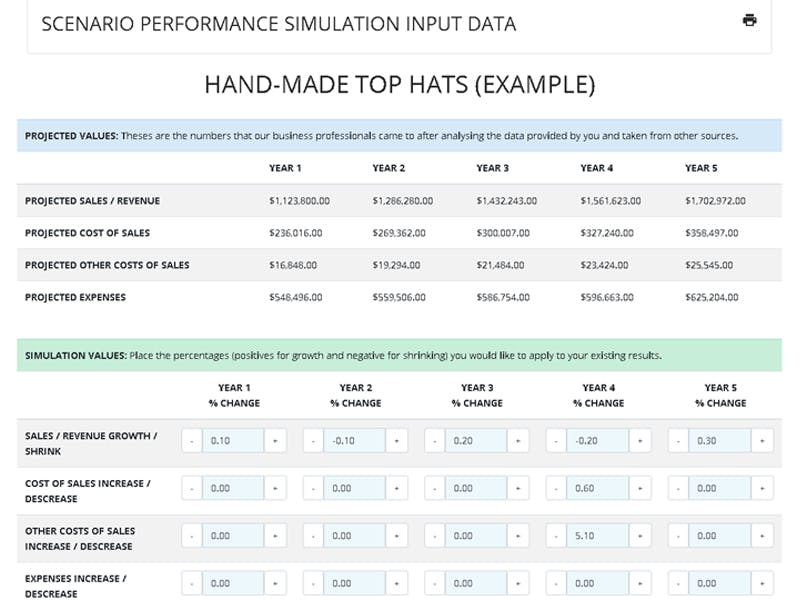Decrease Year 1 sales revenue growth with minus
The height and width of the screenshot is (600, 800).
click(192, 440)
